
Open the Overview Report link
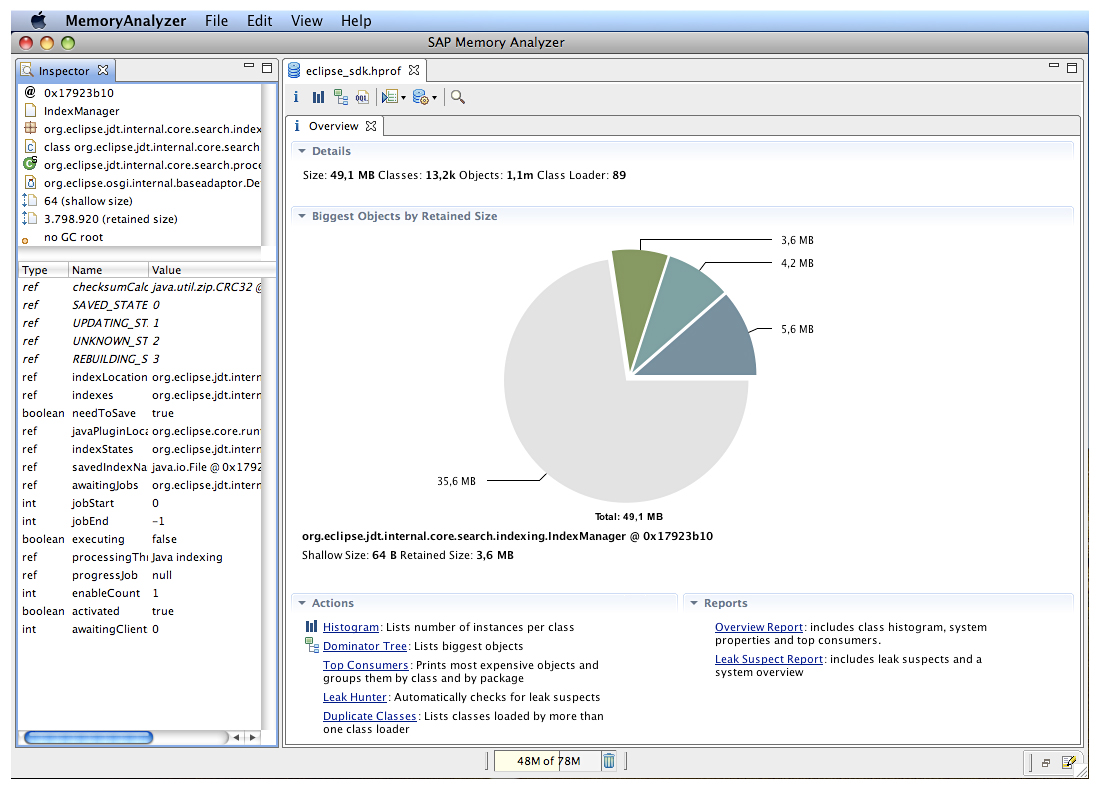(x=759, y=627)
